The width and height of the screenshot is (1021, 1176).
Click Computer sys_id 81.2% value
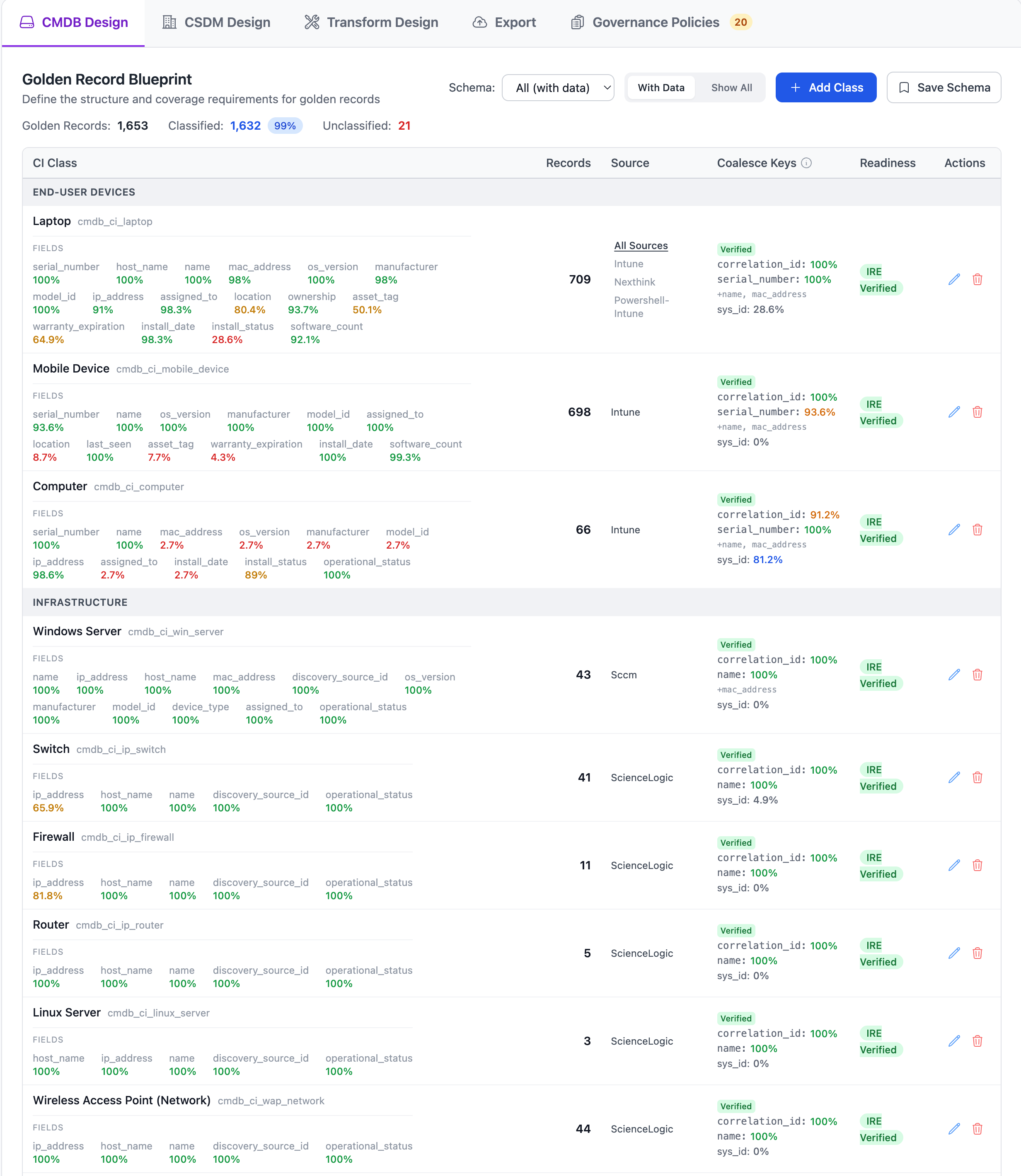[x=767, y=559]
